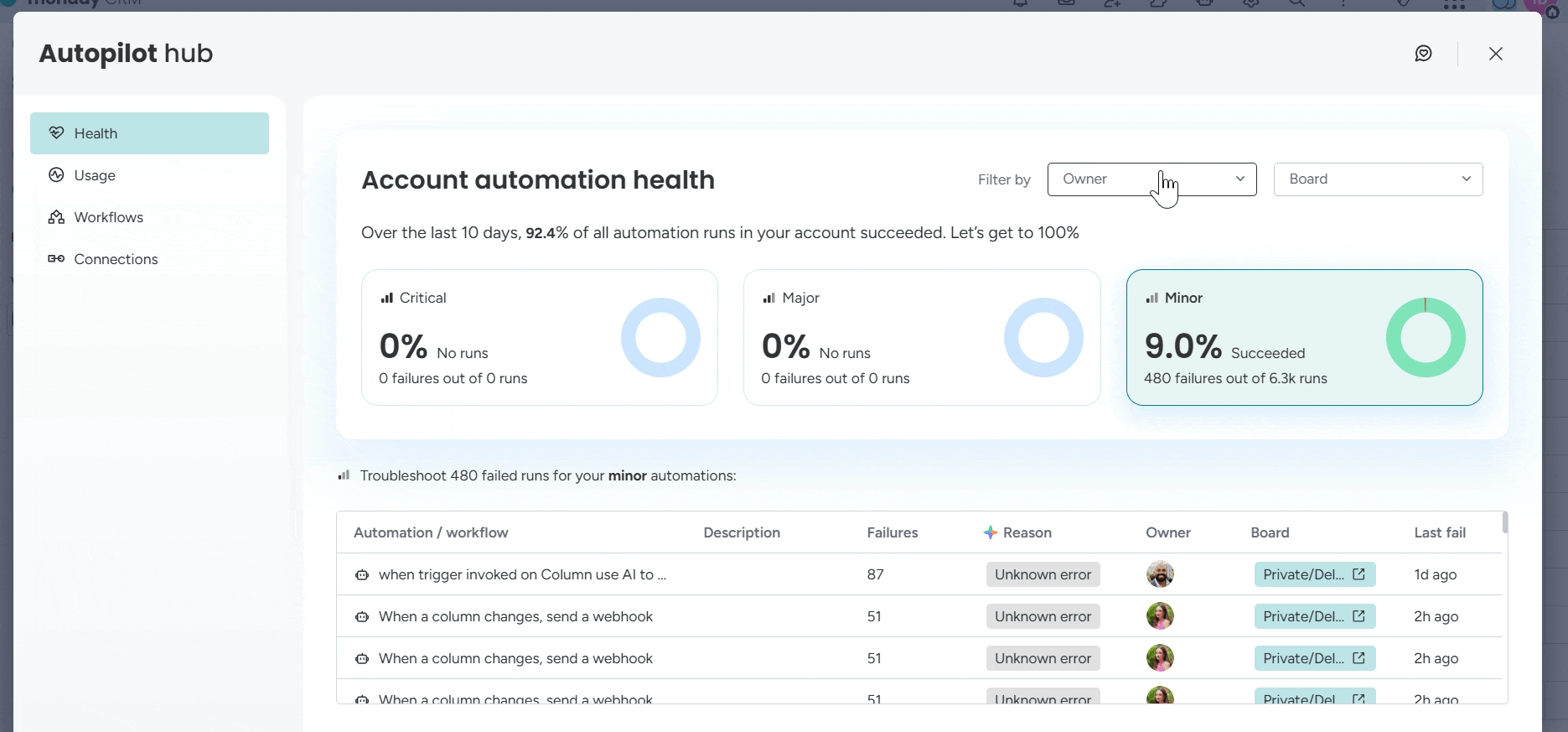1568x732 pixels.
Task: Click the '87' failures count
Action: [x=875, y=574]
